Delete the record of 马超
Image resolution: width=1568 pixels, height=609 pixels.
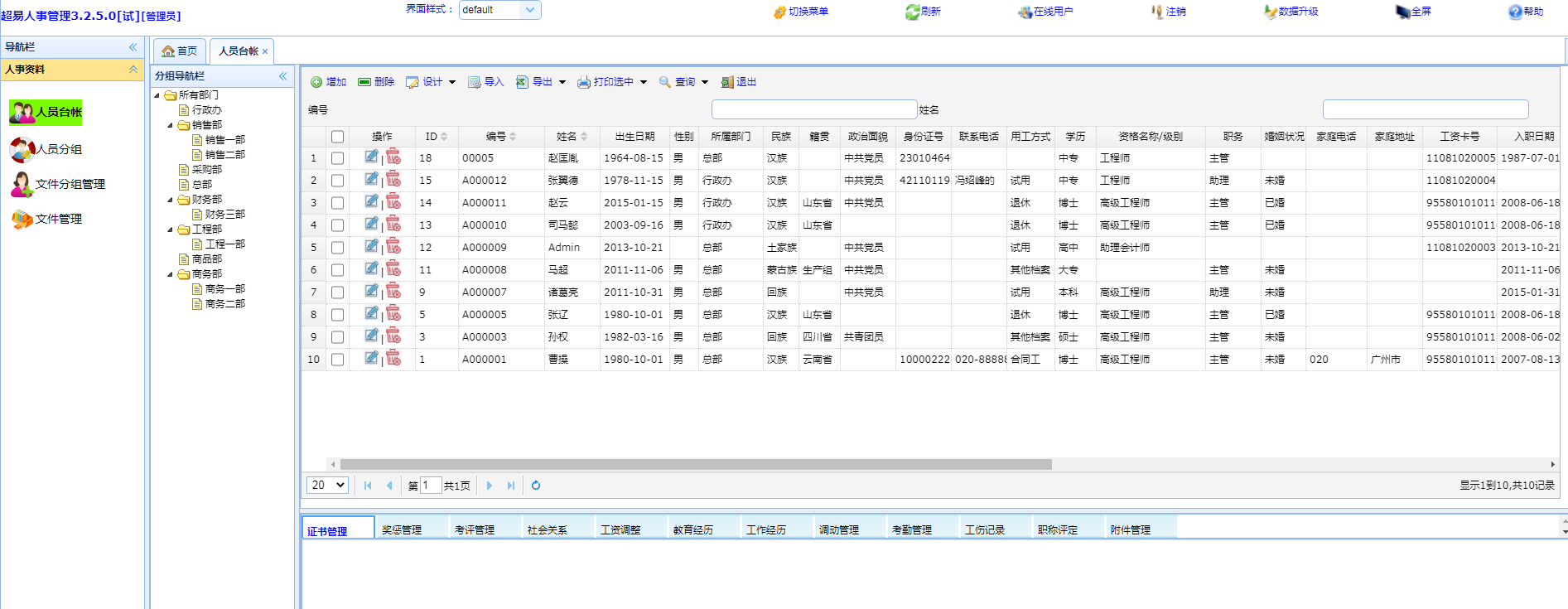click(x=393, y=269)
